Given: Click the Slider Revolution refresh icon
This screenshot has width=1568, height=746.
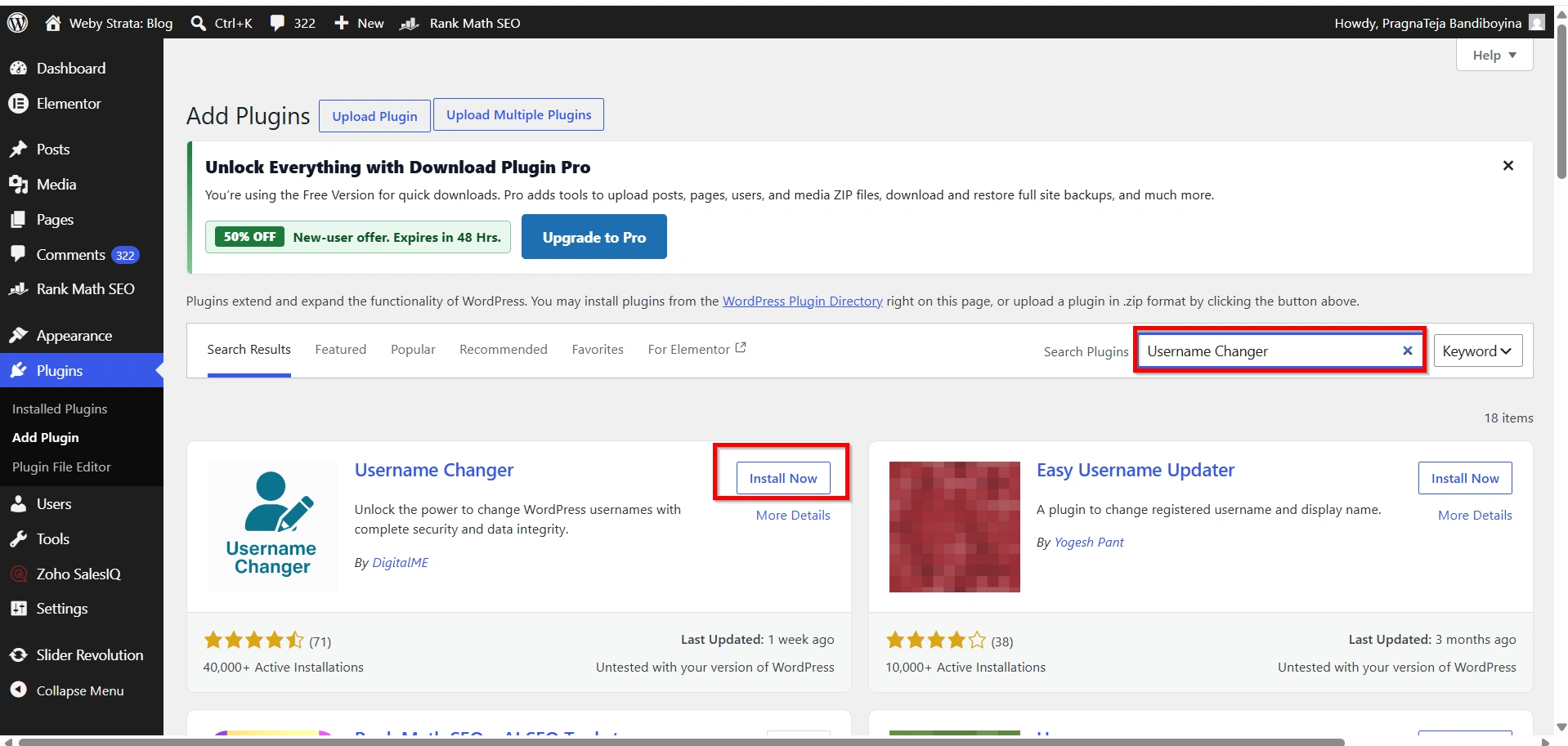Looking at the screenshot, I should click(18, 655).
